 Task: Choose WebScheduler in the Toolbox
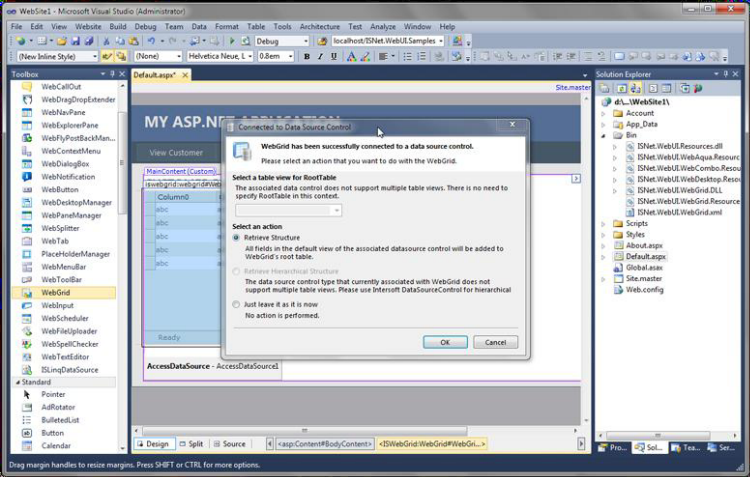point(63,318)
